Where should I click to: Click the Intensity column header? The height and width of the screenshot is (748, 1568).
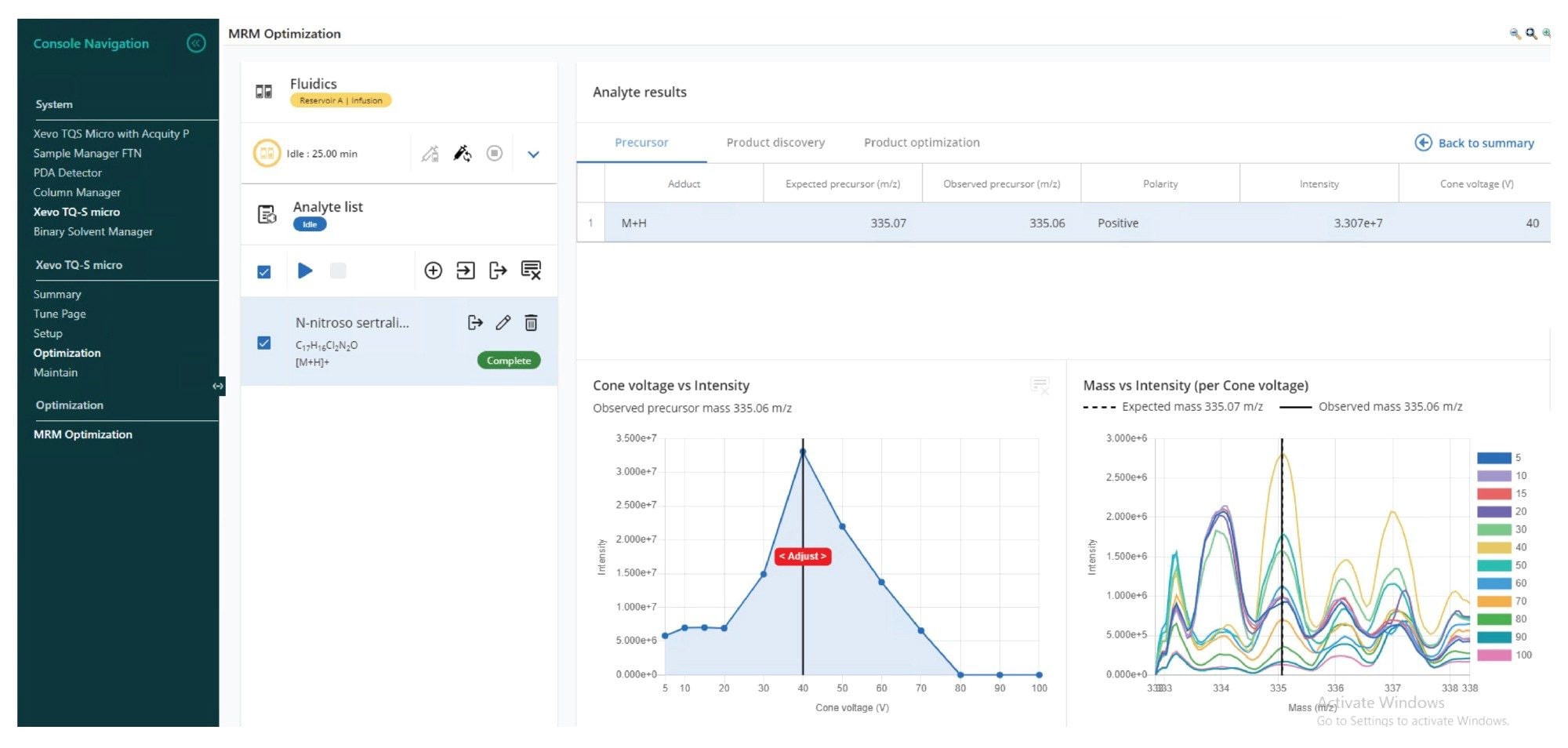click(1319, 184)
